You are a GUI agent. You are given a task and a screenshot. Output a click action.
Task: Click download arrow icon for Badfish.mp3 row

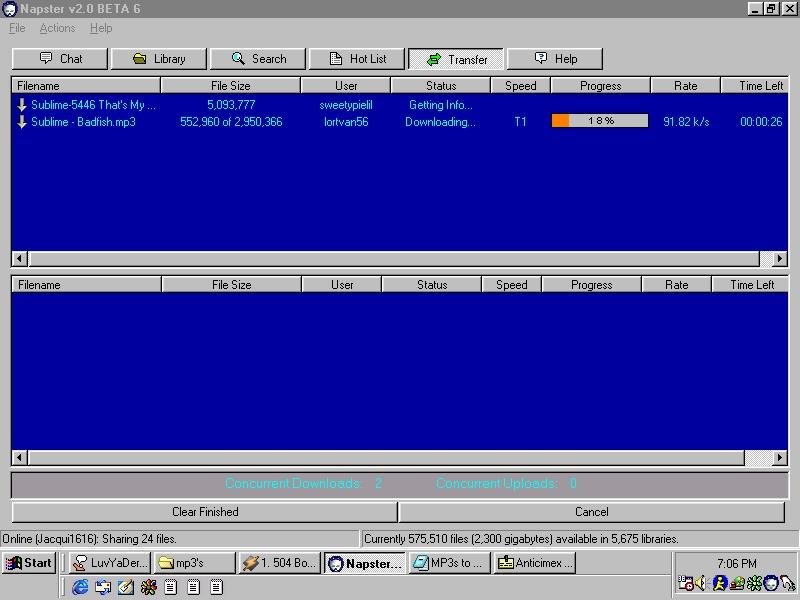[x=22, y=122]
